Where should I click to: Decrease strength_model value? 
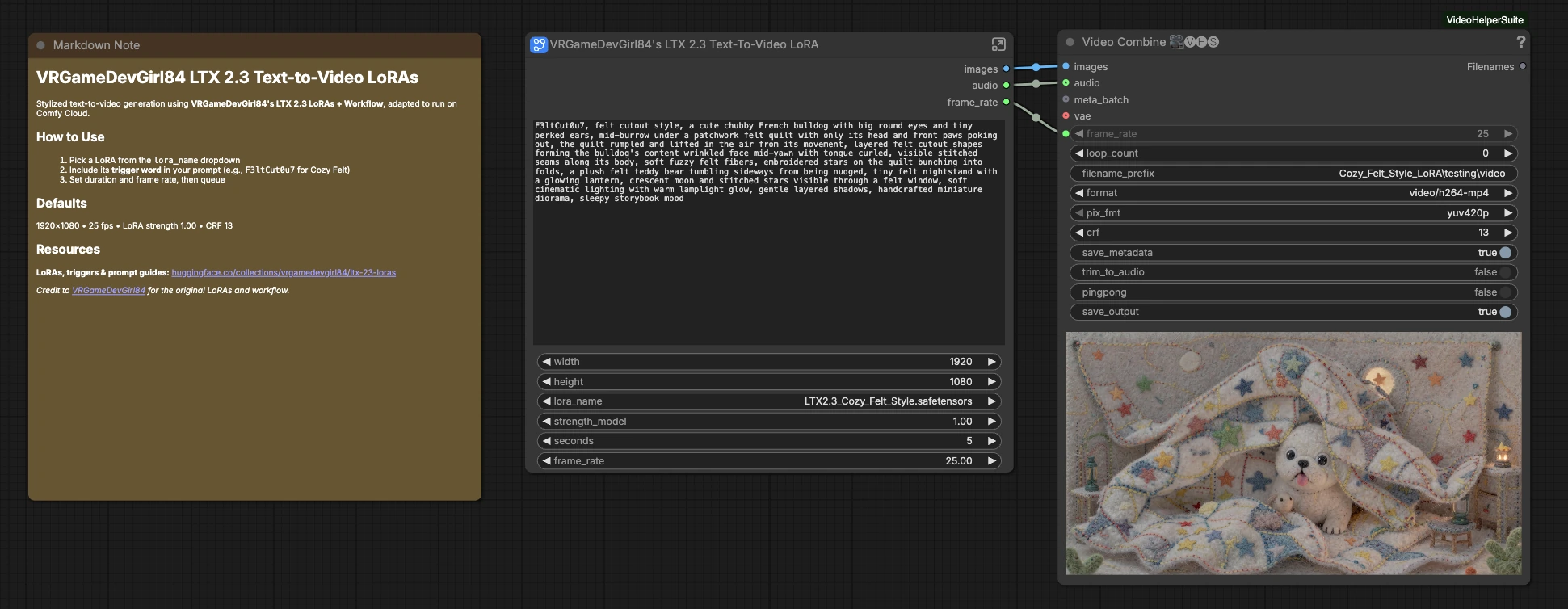pyautogui.click(x=547, y=421)
